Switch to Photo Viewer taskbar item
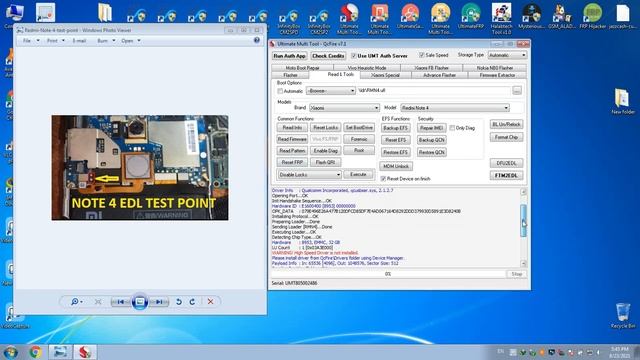This screenshot has height=360, width=640. [60, 352]
